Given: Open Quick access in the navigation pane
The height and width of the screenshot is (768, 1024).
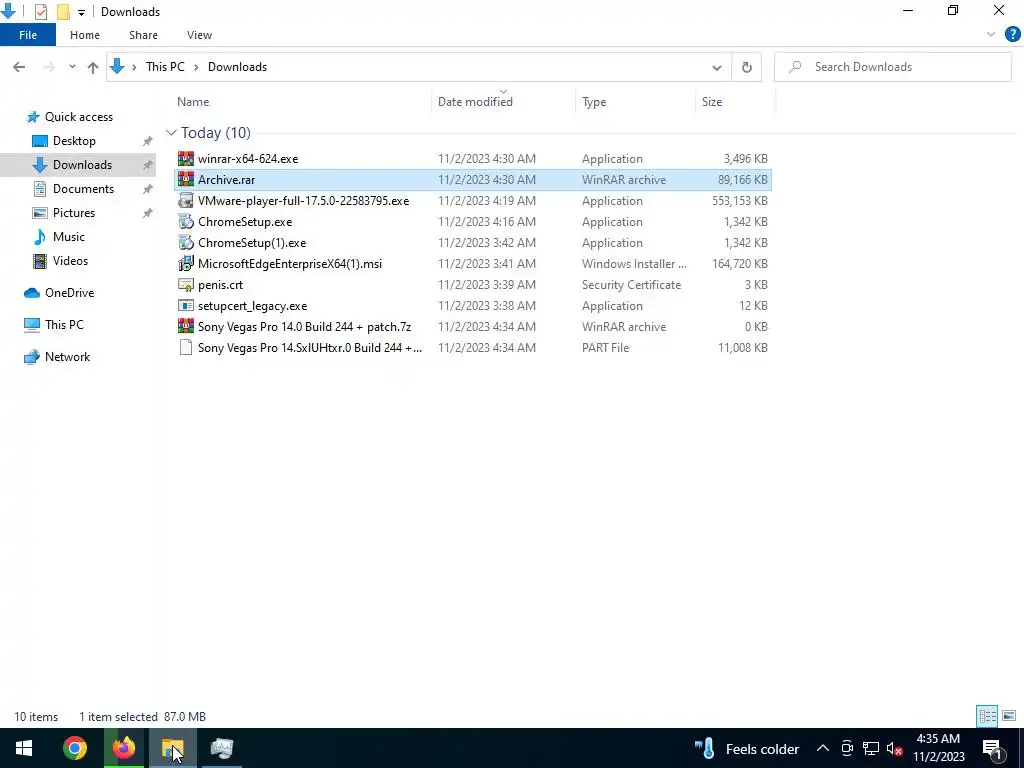Looking at the screenshot, I should point(78,117).
